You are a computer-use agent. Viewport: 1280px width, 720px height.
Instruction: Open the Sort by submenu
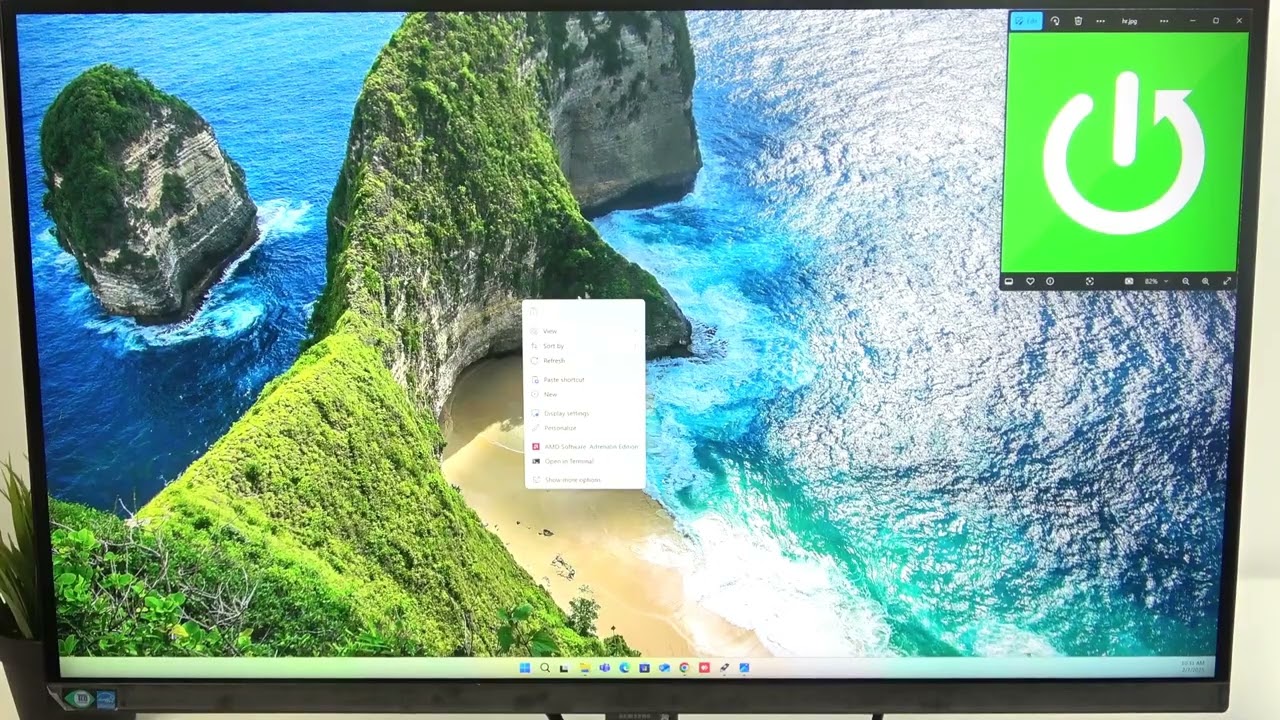coord(584,346)
